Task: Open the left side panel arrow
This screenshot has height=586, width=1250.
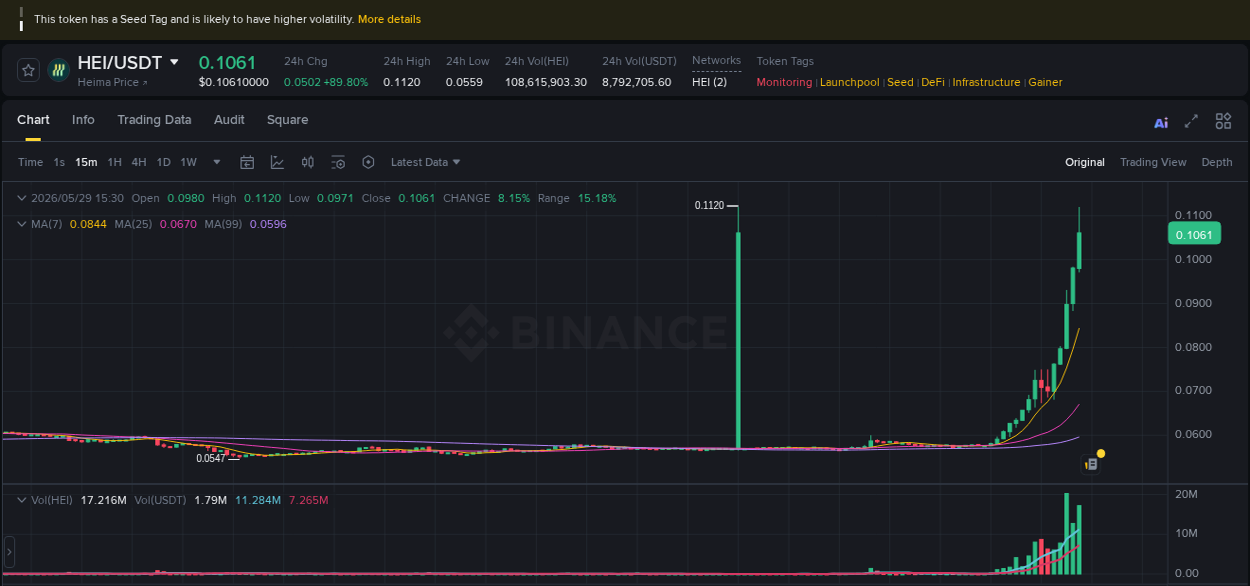Action: pyautogui.click(x=9, y=551)
